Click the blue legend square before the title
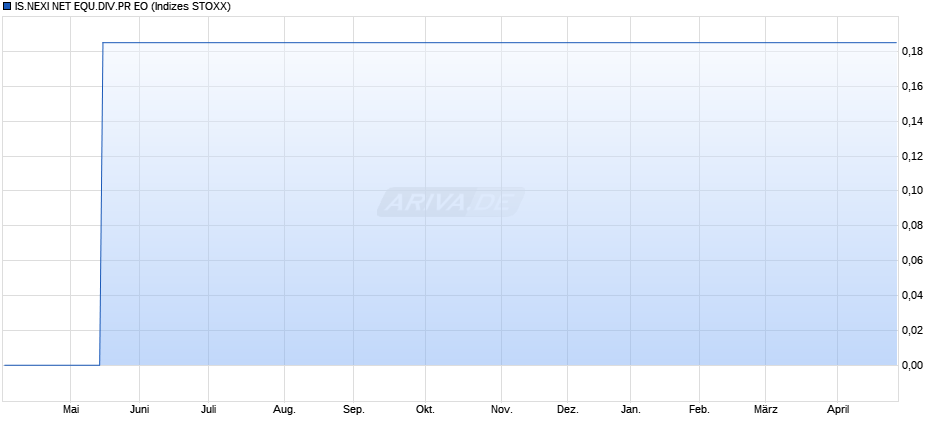The width and height of the screenshot is (940, 435). pos(7,7)
